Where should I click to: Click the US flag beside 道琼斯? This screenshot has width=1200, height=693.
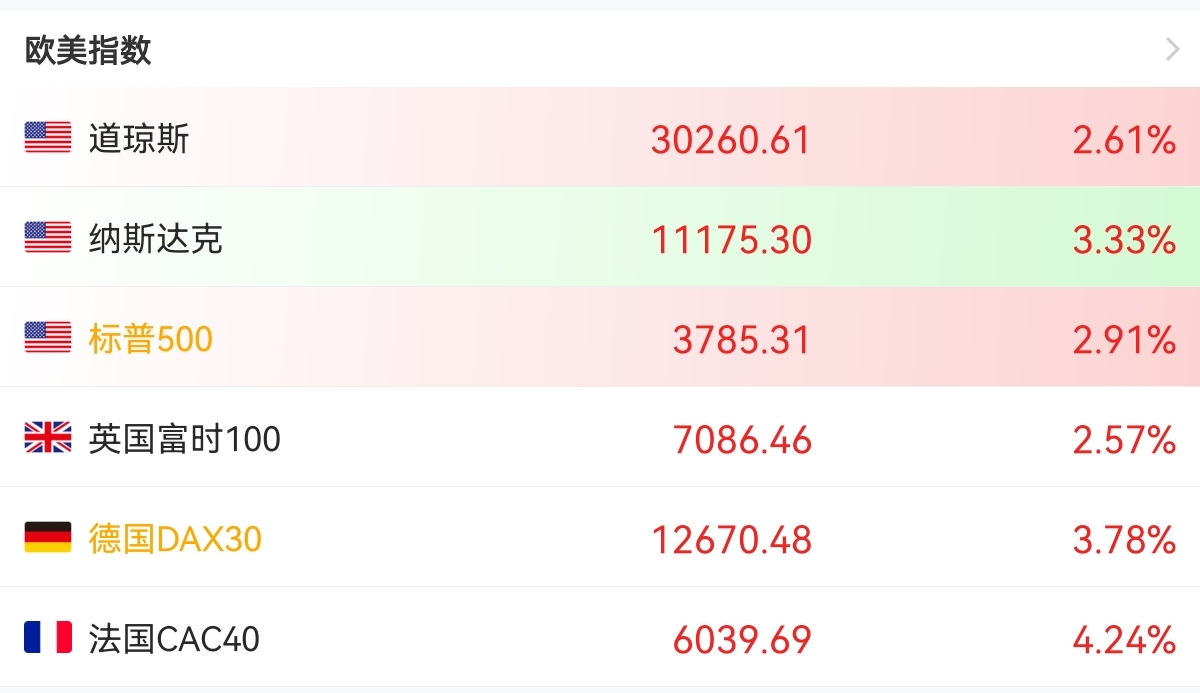click(x=48, y=137)
